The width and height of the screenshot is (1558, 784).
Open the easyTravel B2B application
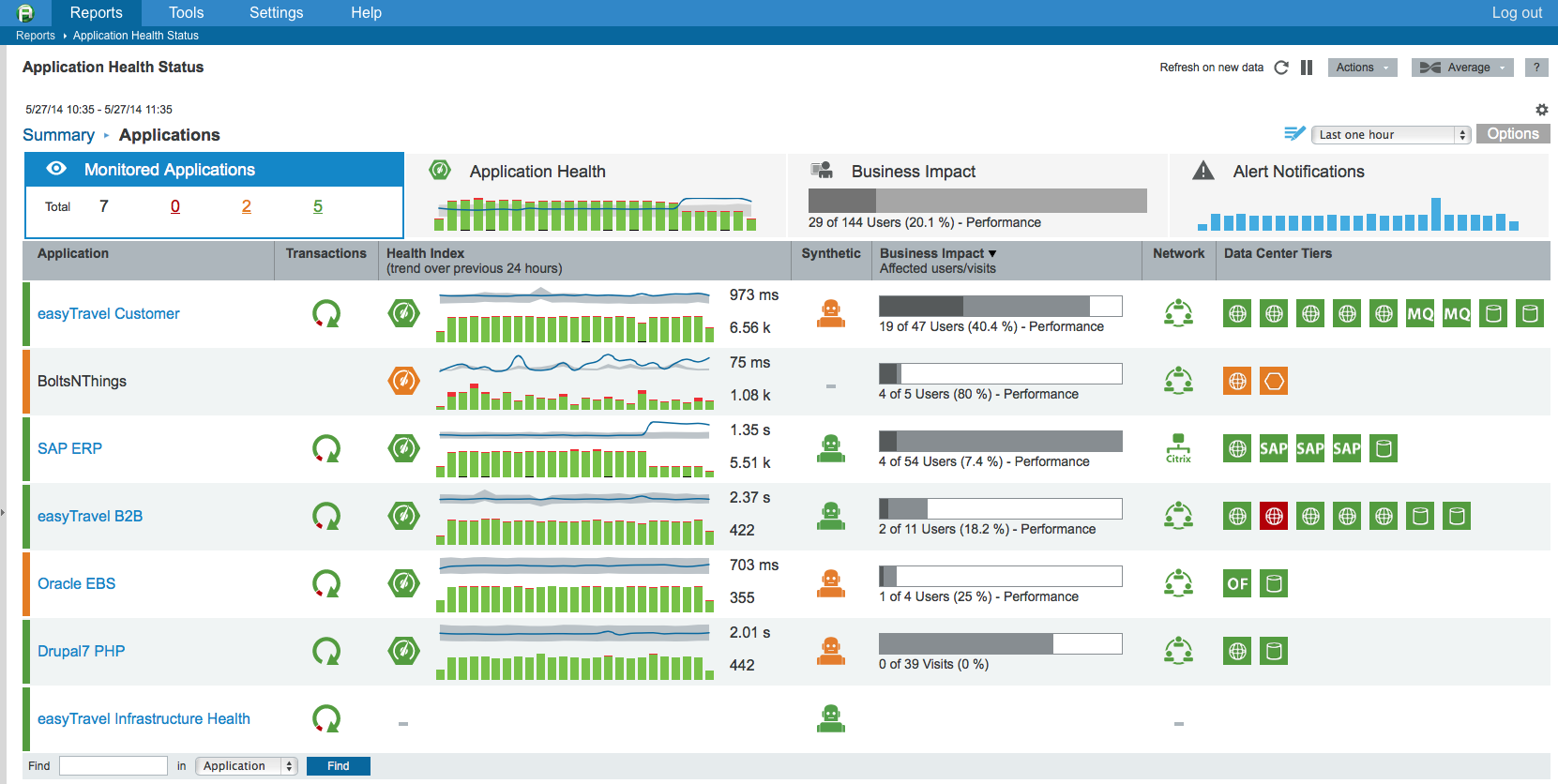[x=90, y=517]
